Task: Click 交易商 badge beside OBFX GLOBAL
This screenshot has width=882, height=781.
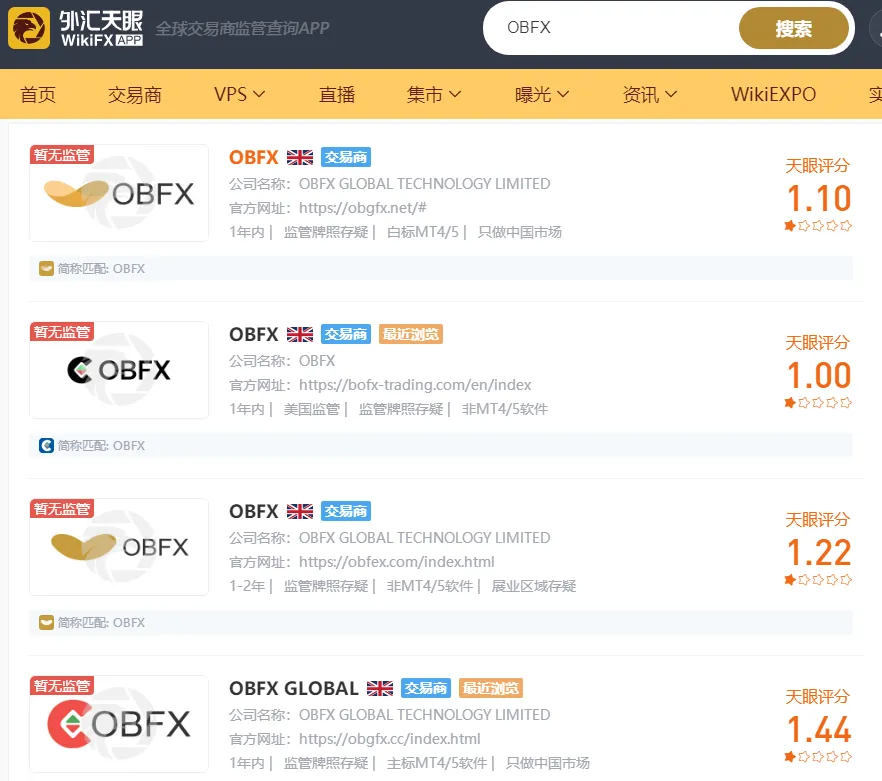Action: [426, 689]
